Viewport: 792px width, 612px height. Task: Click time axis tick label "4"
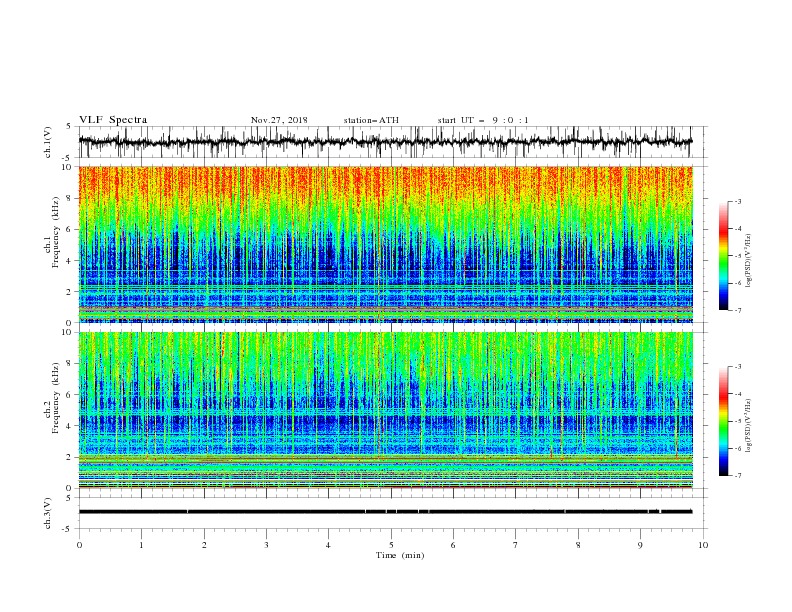point(328,545)
